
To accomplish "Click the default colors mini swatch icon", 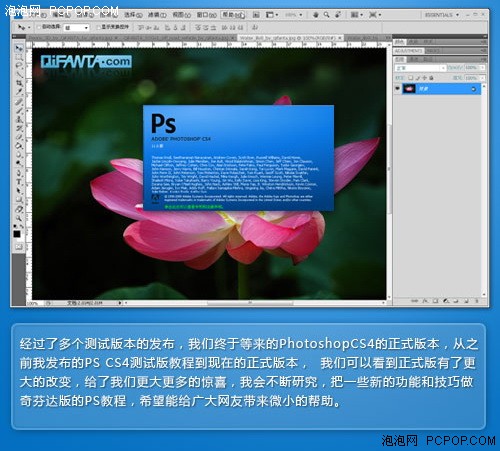I will pos(15,226).
